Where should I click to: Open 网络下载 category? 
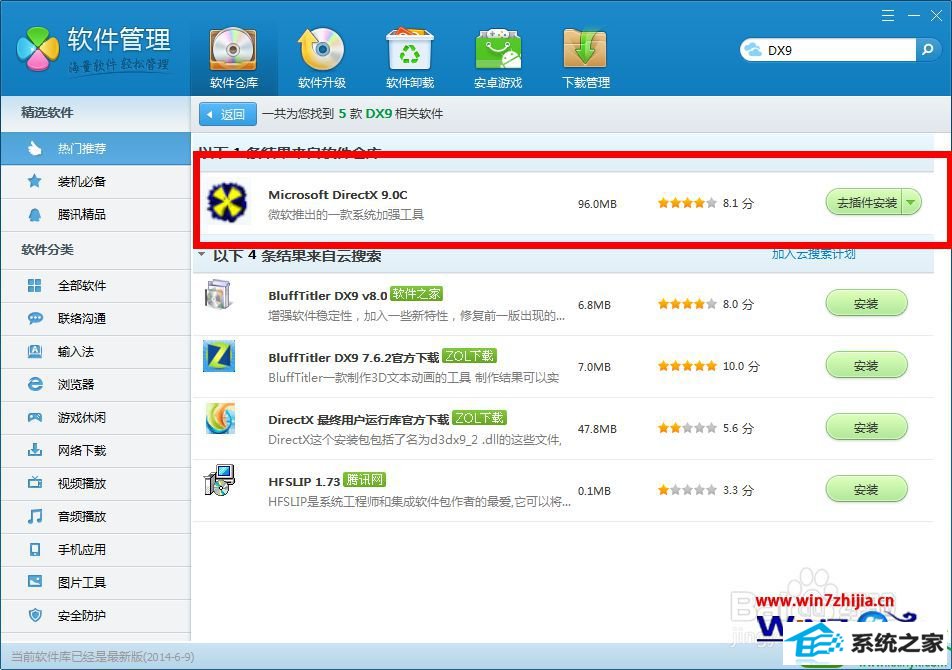95,450
